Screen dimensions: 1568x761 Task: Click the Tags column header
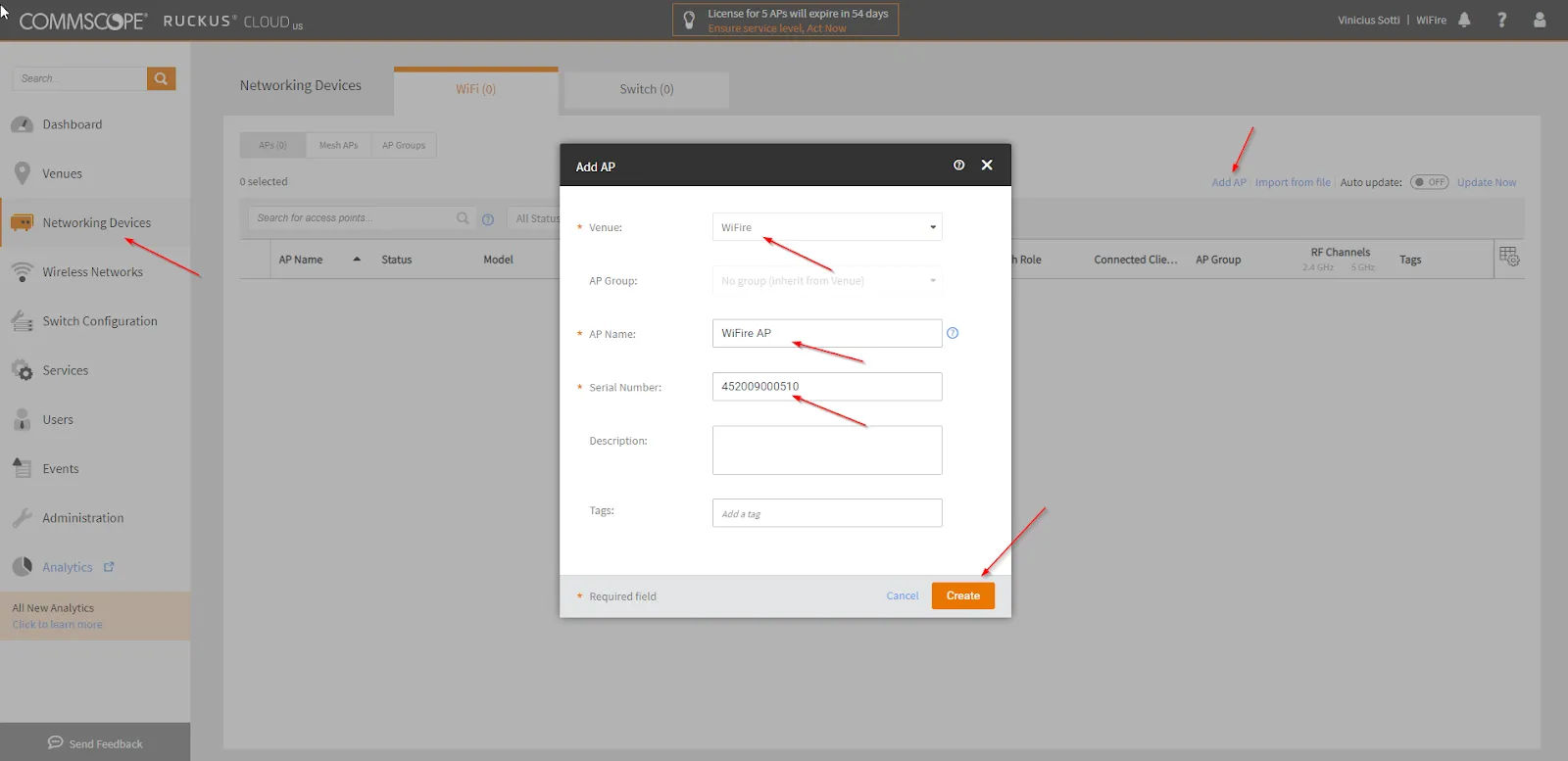(x=1410, y=260)
